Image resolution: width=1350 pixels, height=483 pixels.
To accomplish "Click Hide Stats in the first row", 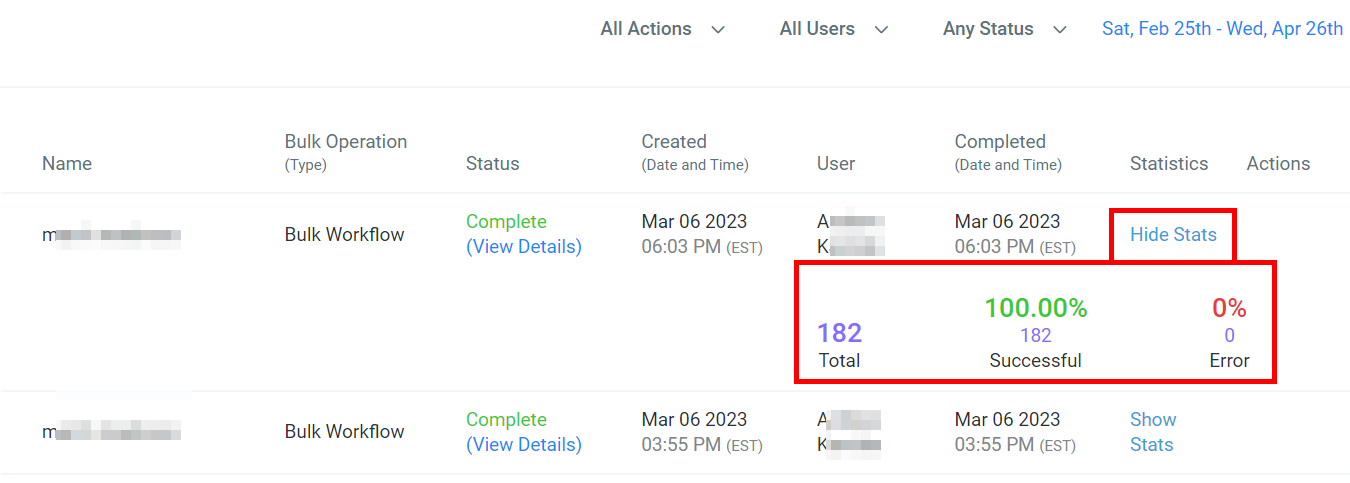I will 1173,235.
